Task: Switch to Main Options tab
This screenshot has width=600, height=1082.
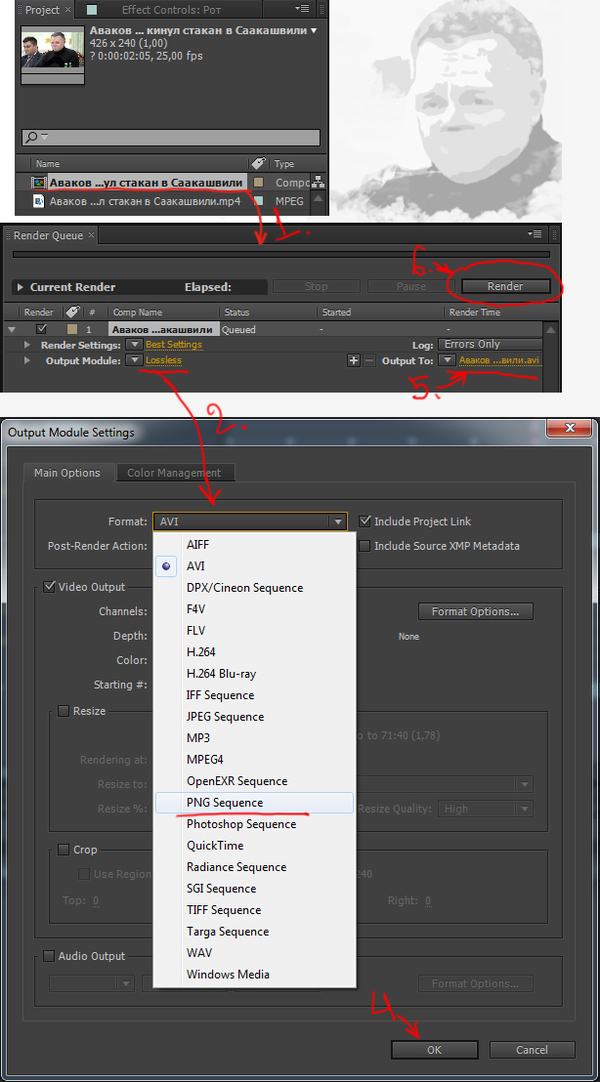Action: click(x=68, y=473)
